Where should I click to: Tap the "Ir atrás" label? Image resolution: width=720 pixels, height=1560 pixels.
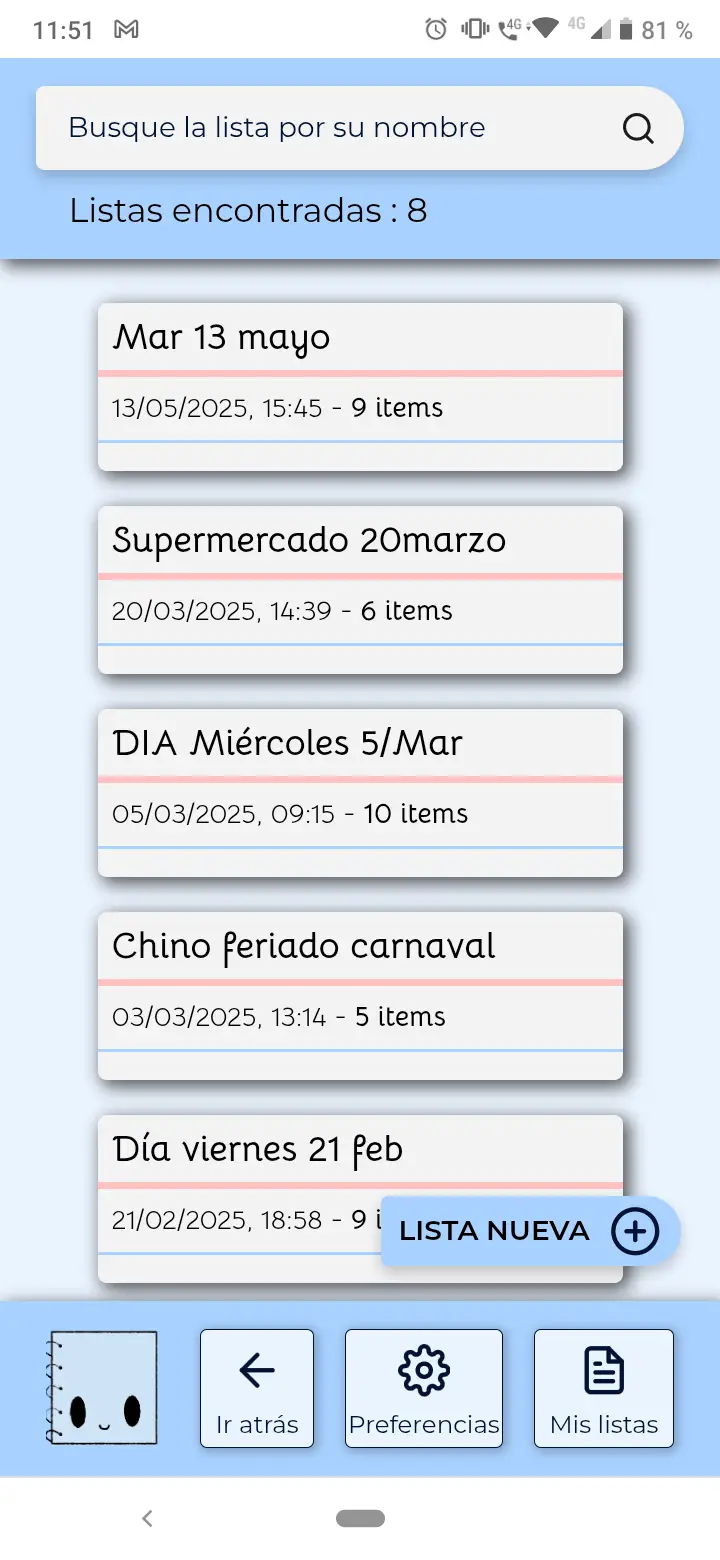coord(257,1425)
